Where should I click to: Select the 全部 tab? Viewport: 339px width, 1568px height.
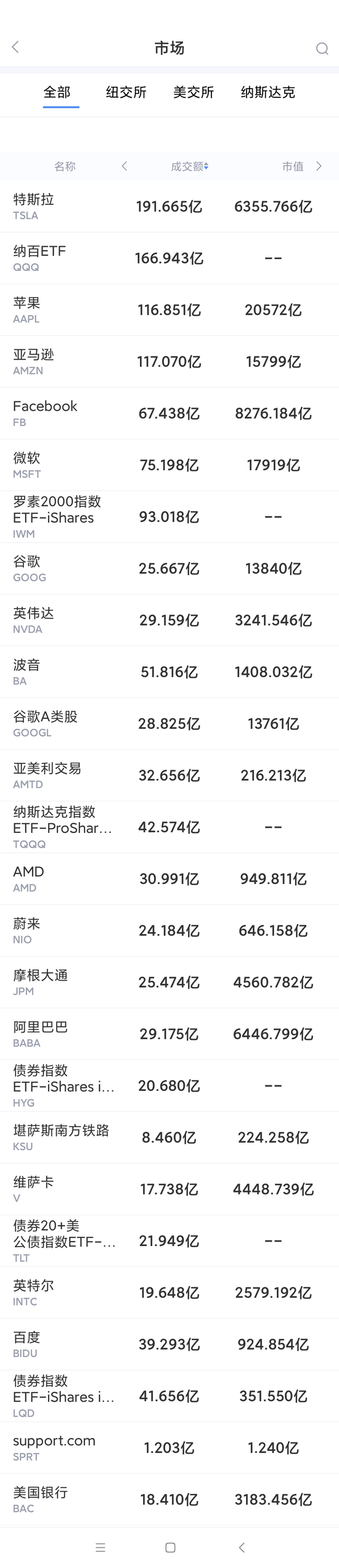[x=57, y=92]
